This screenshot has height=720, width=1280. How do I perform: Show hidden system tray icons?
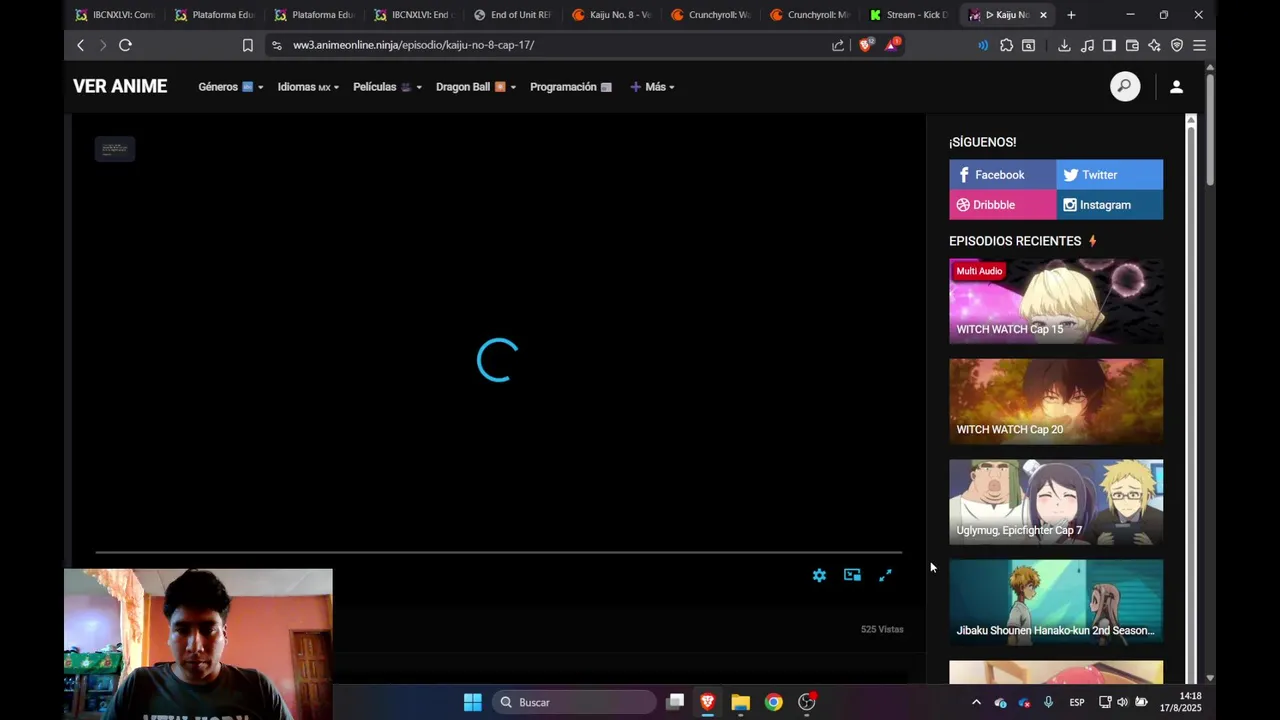[x=976, y=702]
